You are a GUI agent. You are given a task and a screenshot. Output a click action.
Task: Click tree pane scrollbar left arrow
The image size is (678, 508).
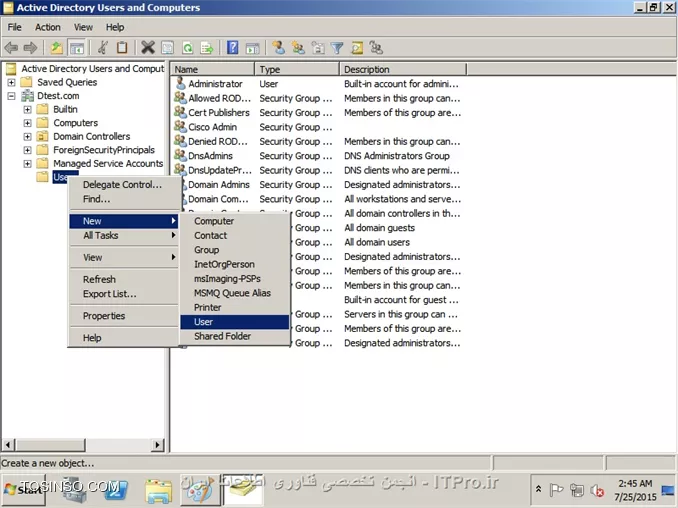8,444
